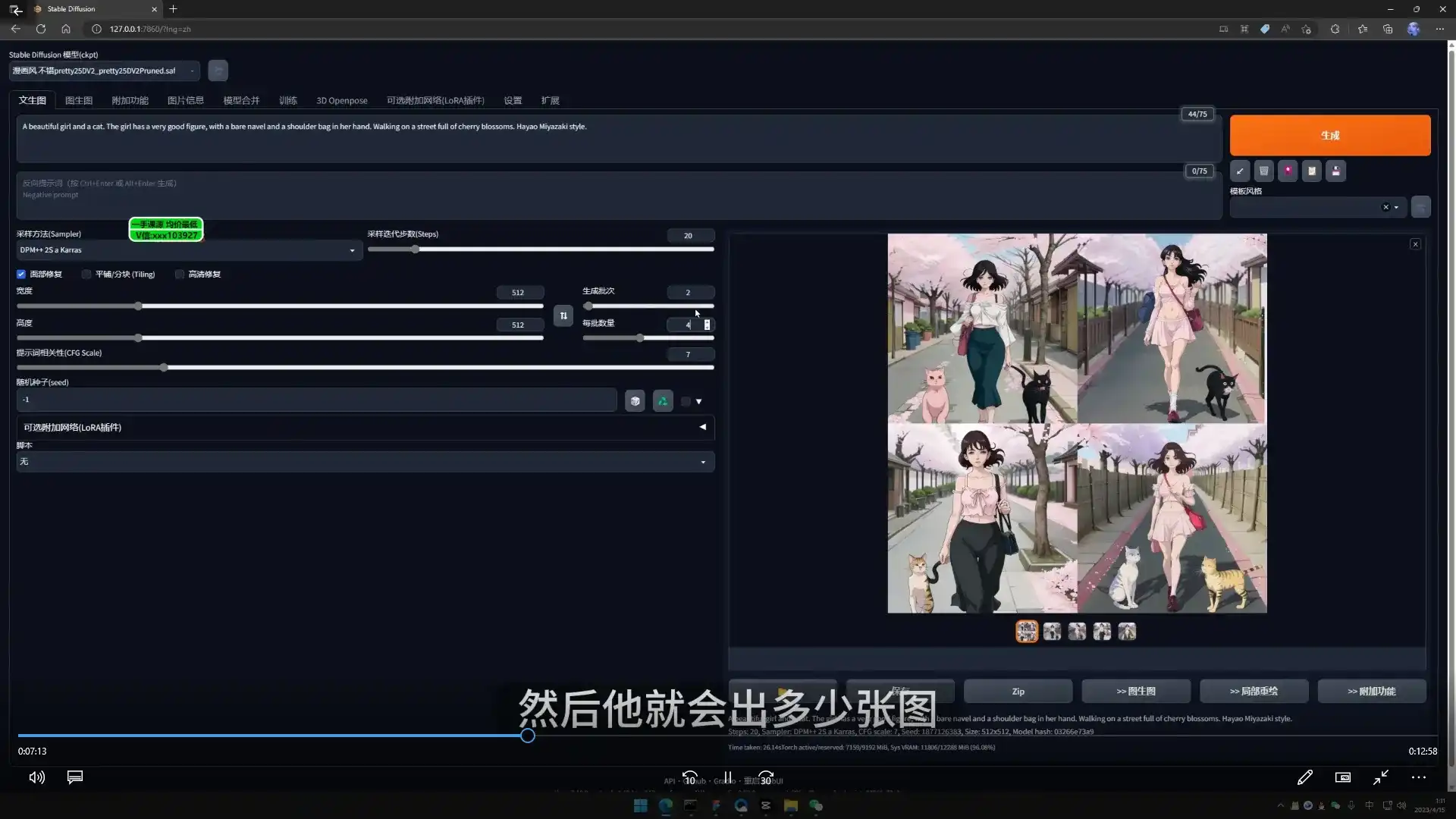
Task: Clear the prompt with the trash icon
Action: [1263, 171]
